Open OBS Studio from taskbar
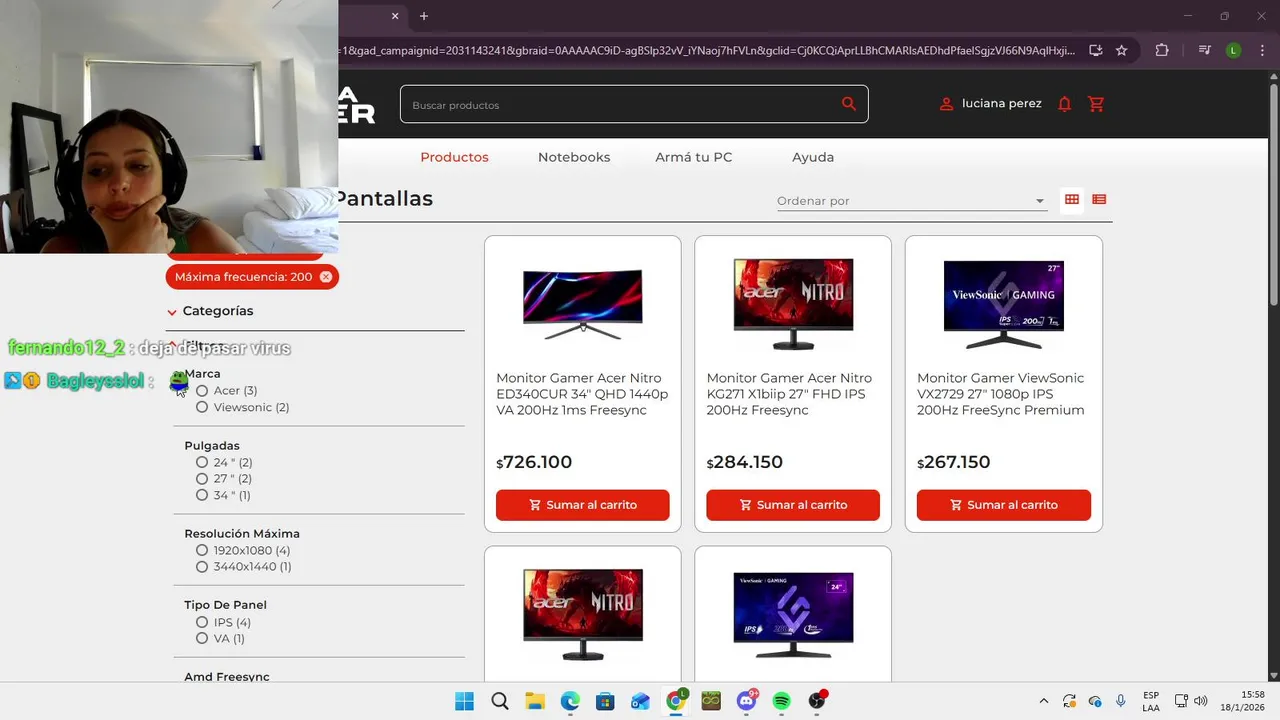The image size is (1280, 720). coord(817,701)
